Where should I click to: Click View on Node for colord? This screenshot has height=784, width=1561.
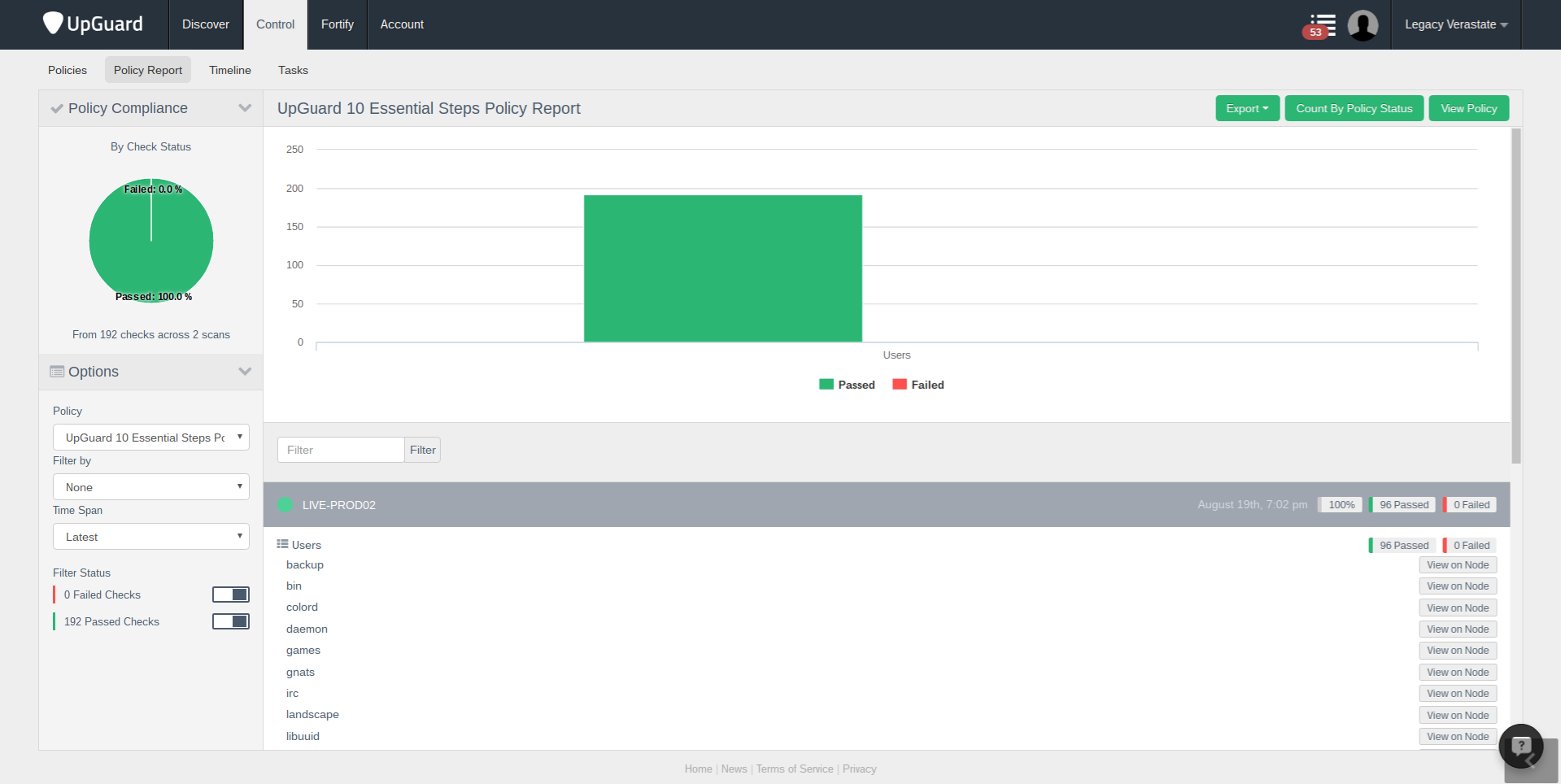click(1458, 608)
